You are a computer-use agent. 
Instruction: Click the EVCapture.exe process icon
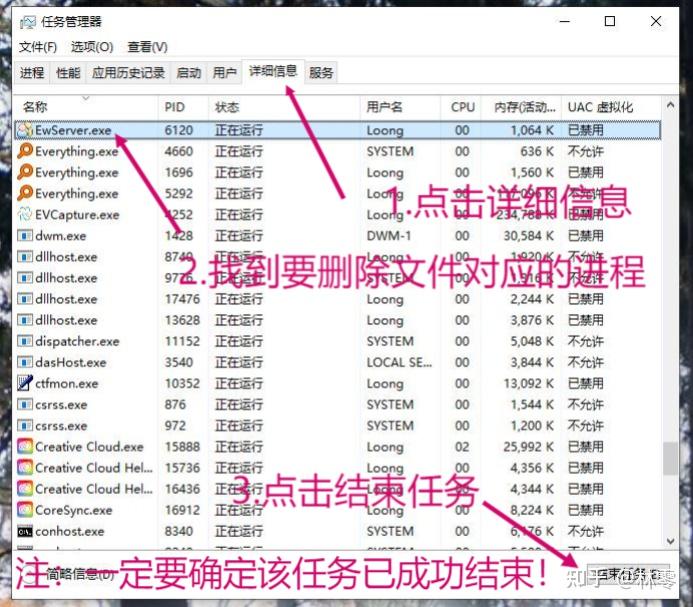tap(25, 214)
